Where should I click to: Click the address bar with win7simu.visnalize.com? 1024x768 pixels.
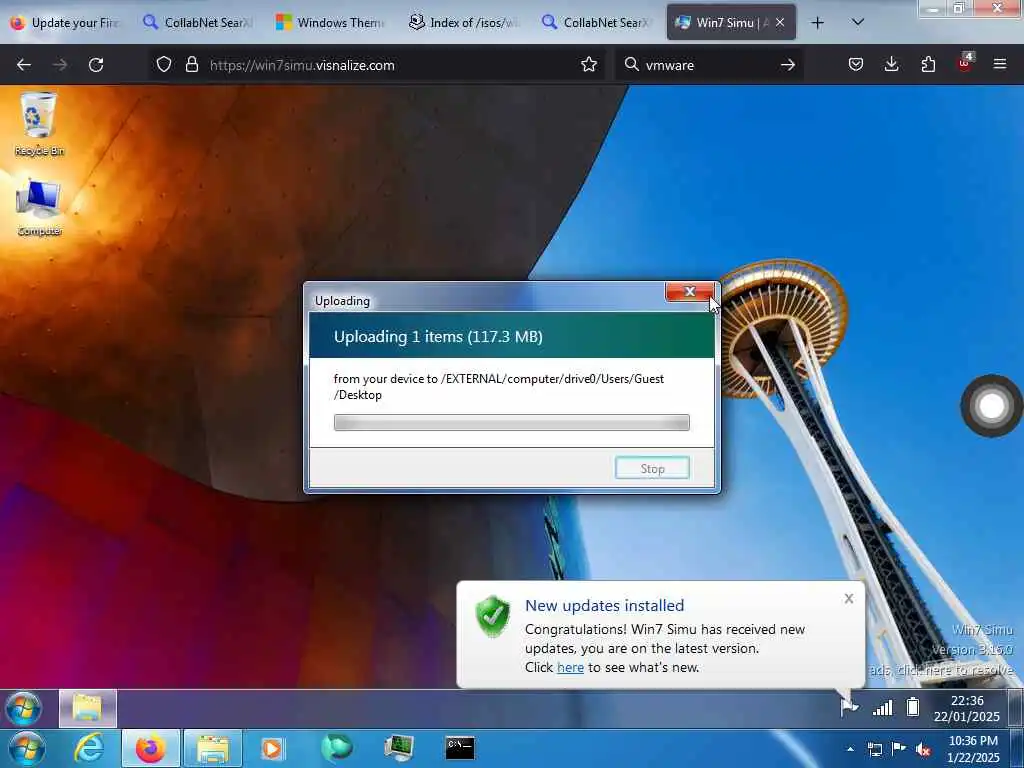pyautogui.click(x=379, y=65)
